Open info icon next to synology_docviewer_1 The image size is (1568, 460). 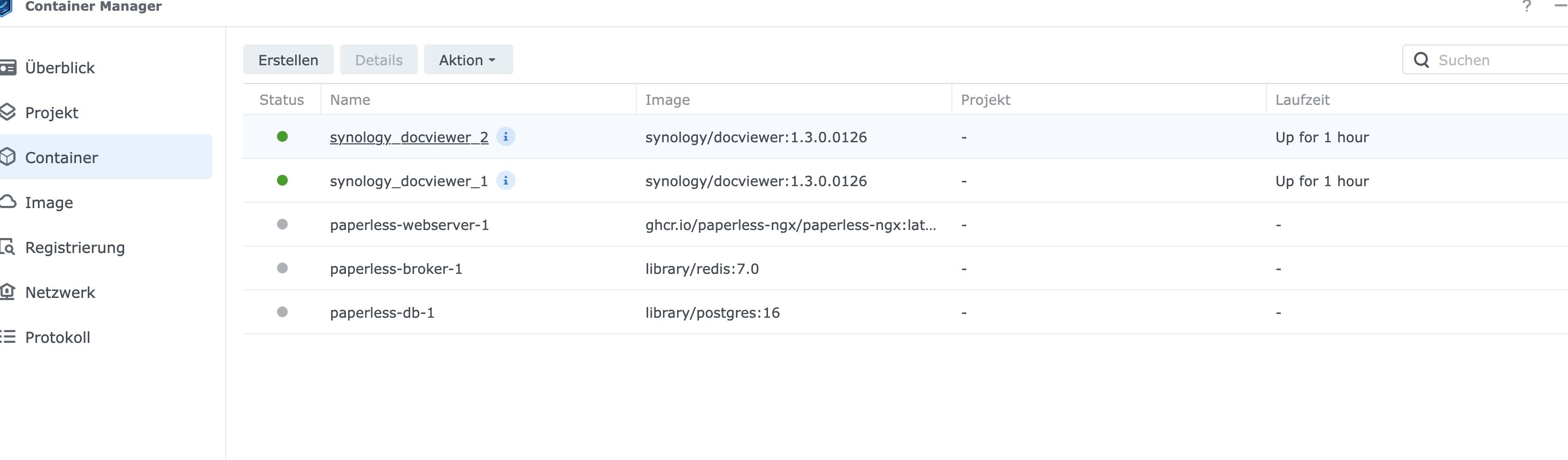[505, 181]
